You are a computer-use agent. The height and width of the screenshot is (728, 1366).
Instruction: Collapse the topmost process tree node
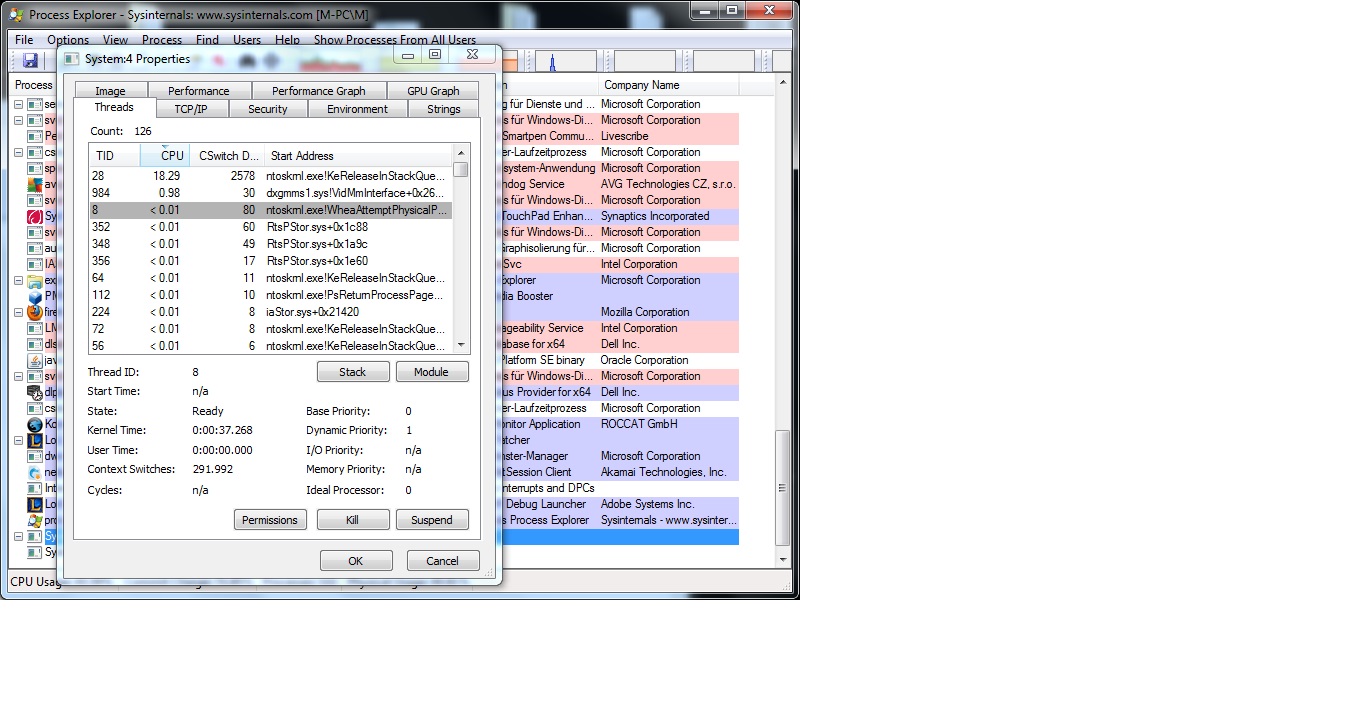pyautogui.click(x=19, y=104)
